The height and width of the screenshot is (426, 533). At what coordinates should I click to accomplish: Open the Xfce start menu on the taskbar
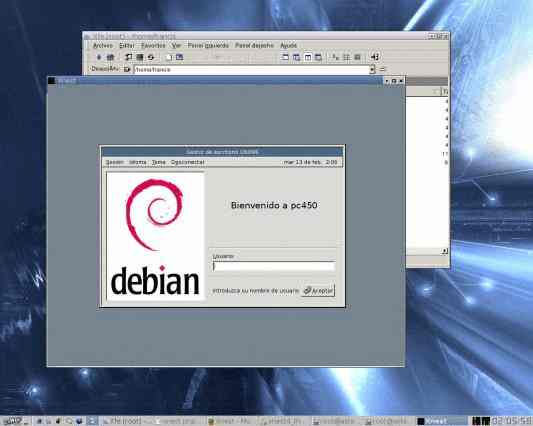pyautogui.click(x=12, y=421)
